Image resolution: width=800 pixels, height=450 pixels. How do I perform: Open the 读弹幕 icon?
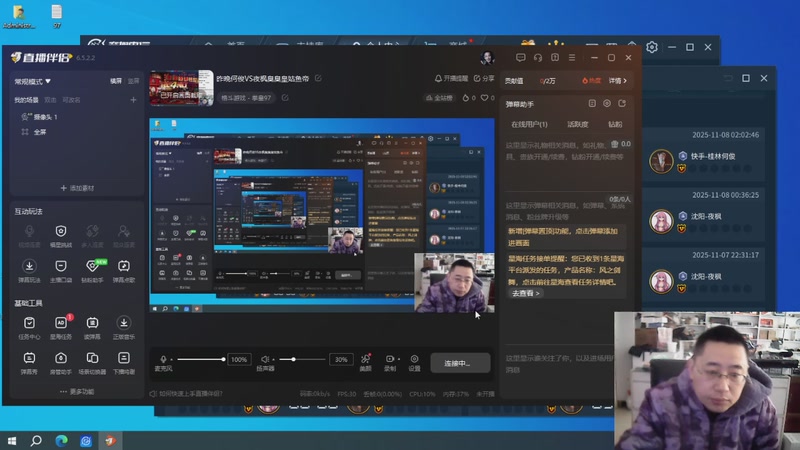click(x=92, y=323)
